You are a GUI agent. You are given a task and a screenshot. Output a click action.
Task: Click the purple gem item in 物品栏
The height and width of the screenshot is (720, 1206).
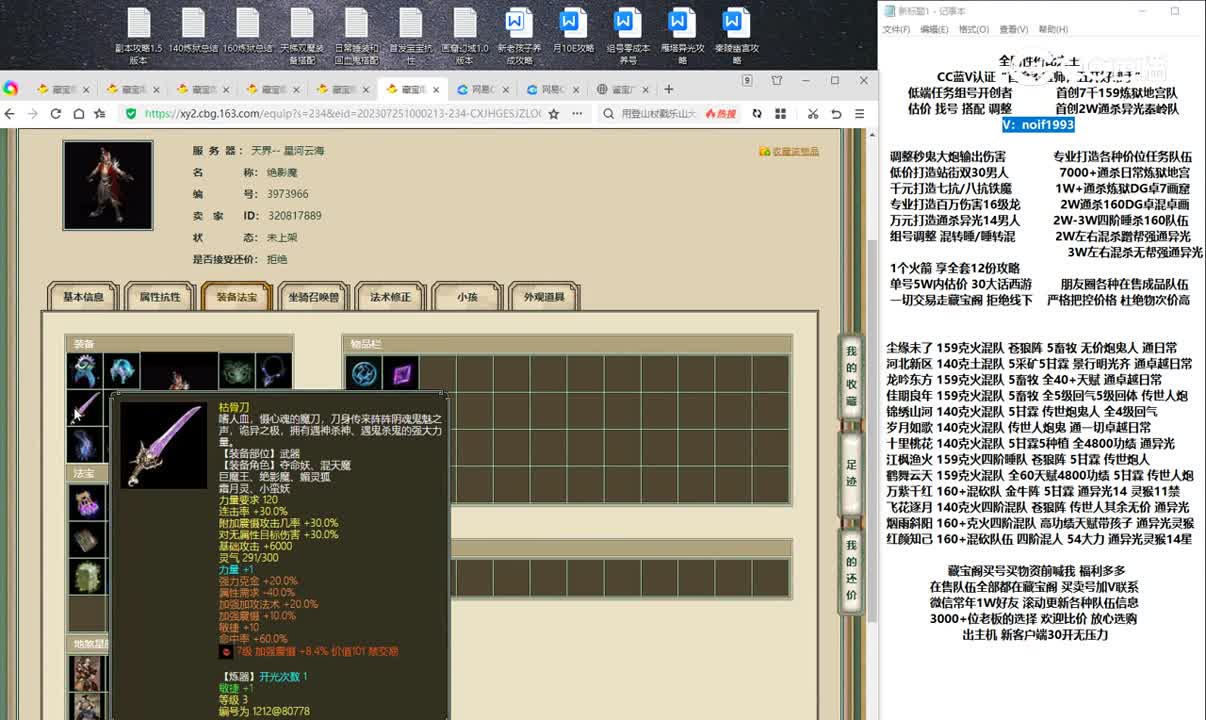[x=400, y=372]
